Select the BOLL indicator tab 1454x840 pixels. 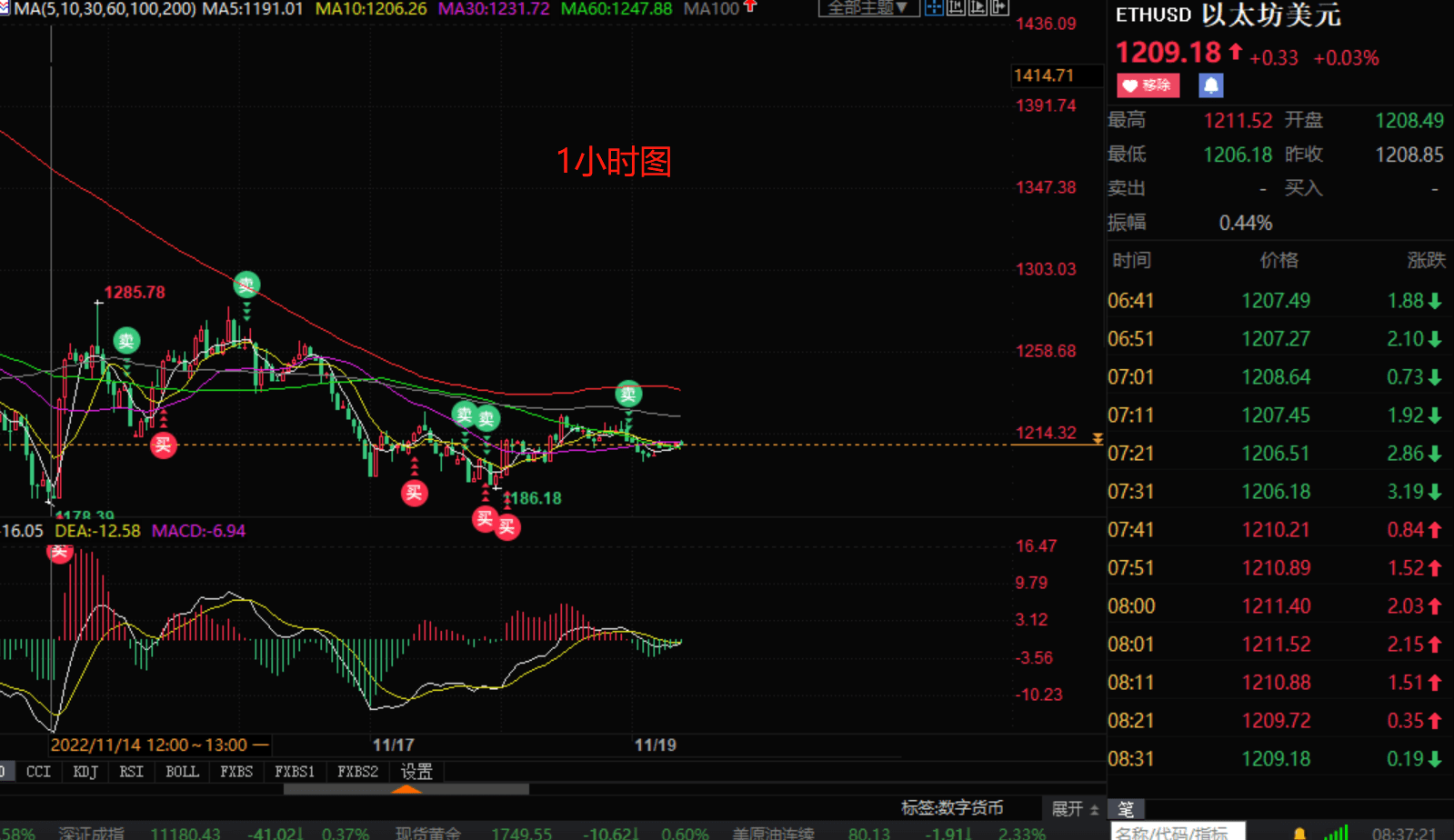point(182,772)
